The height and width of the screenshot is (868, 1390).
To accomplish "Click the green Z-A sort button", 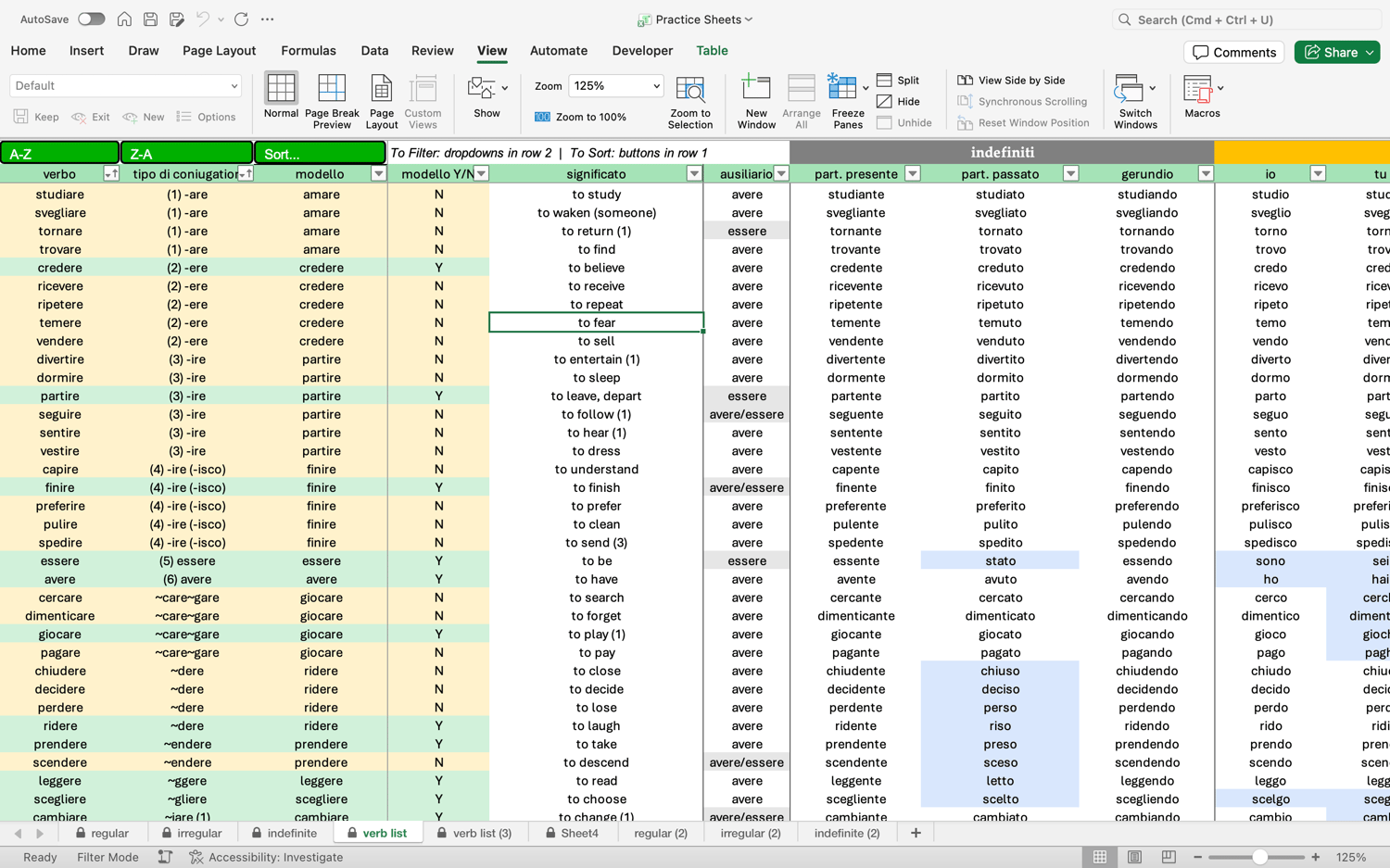I will pos(186,153).
